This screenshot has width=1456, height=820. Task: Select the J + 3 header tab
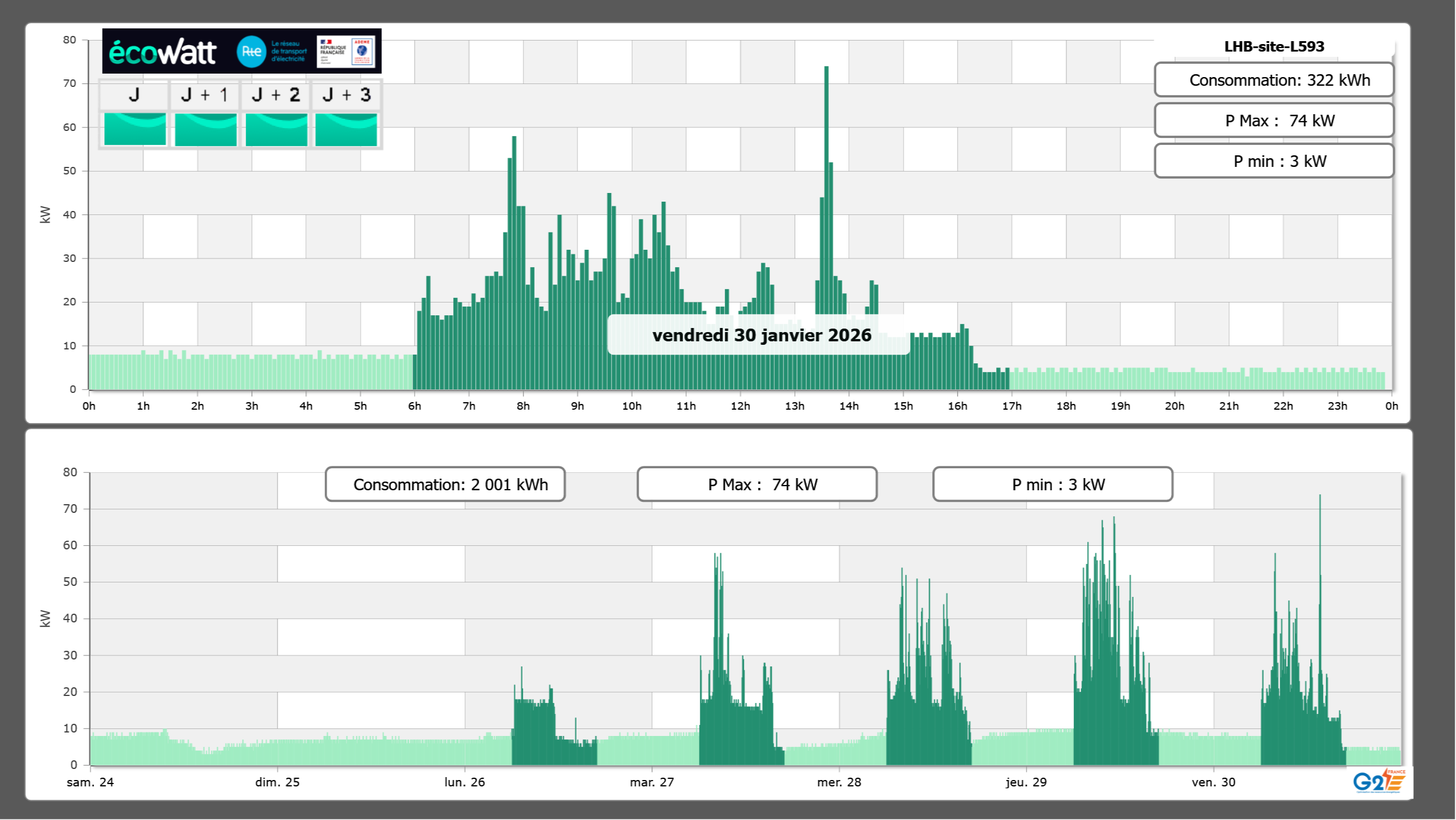click(x=346, y=95)
